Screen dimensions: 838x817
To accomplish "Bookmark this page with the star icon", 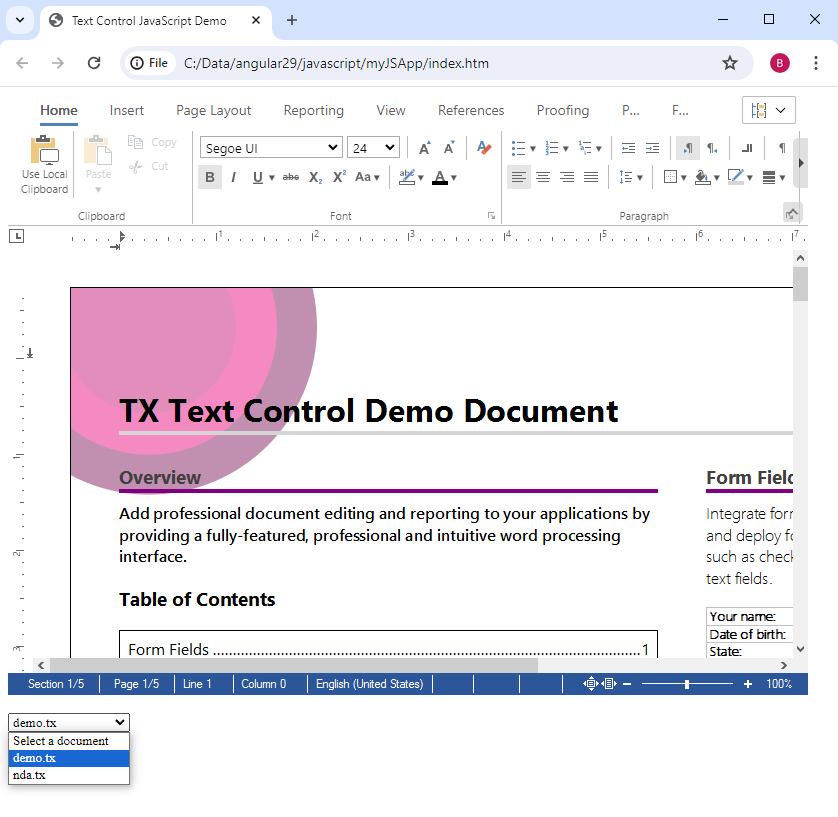I will coord(730,63).
